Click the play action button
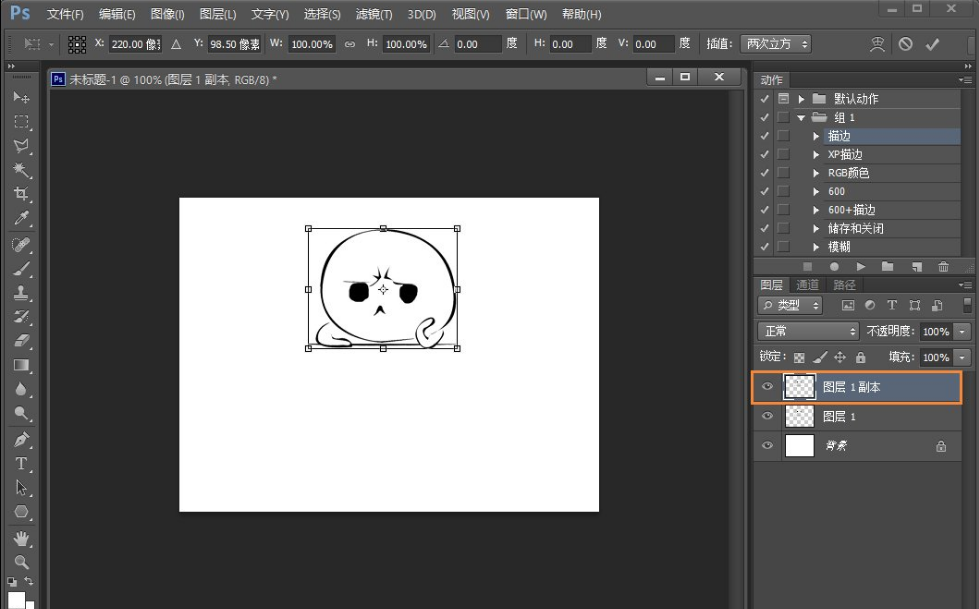Viewport: 979px width, 609px height. click(x=861, y=267)
